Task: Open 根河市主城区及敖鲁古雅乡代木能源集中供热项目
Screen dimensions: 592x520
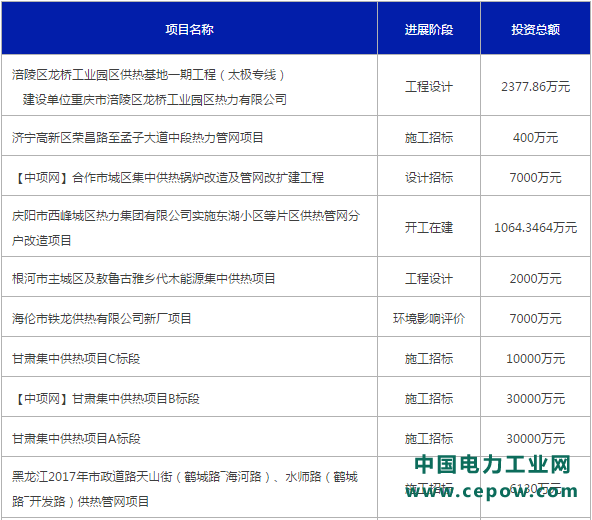Action: pos(143,278)
